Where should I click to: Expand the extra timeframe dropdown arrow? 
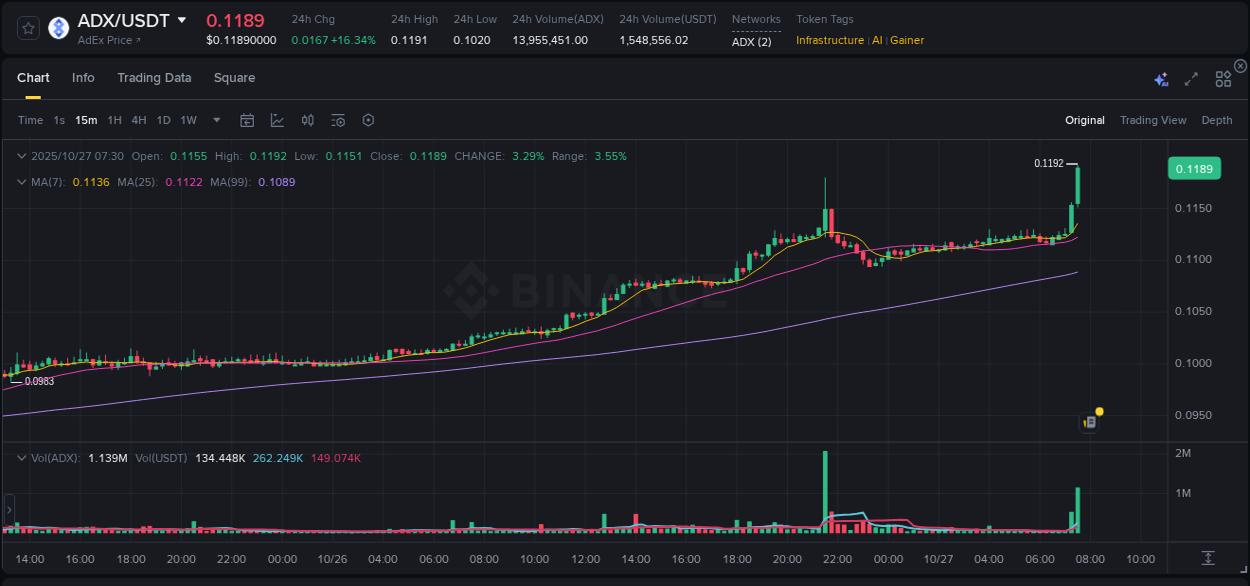point(216,120)
